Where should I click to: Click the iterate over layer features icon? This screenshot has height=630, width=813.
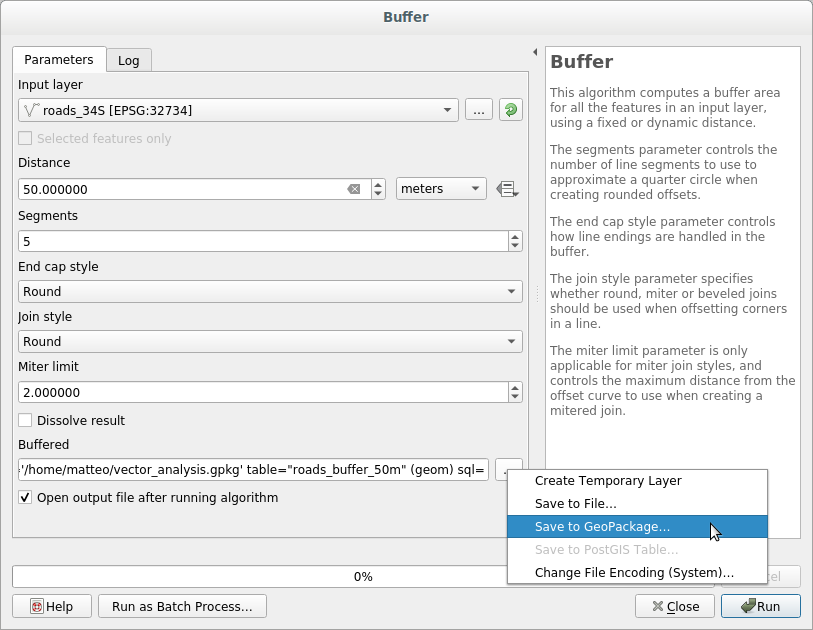pos(511,110)
